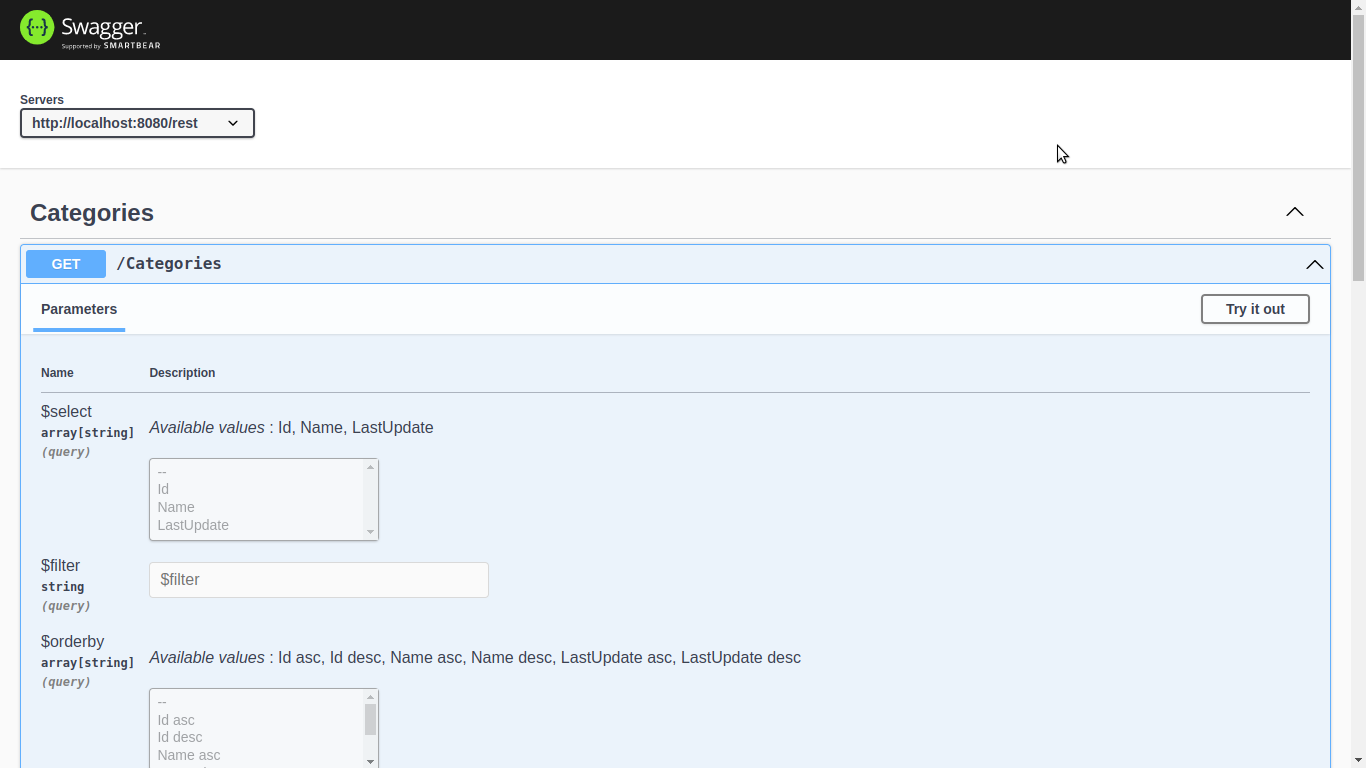Select LastUpdate in the $select list
This screenshot has height=768, width=1366.
pyautogui.click(x=193, y=525)
